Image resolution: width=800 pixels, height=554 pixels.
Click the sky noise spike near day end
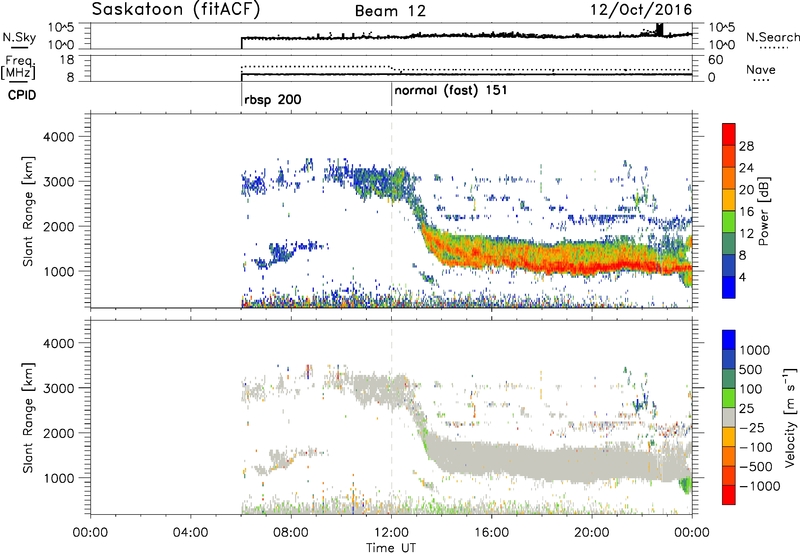(660, 30)
